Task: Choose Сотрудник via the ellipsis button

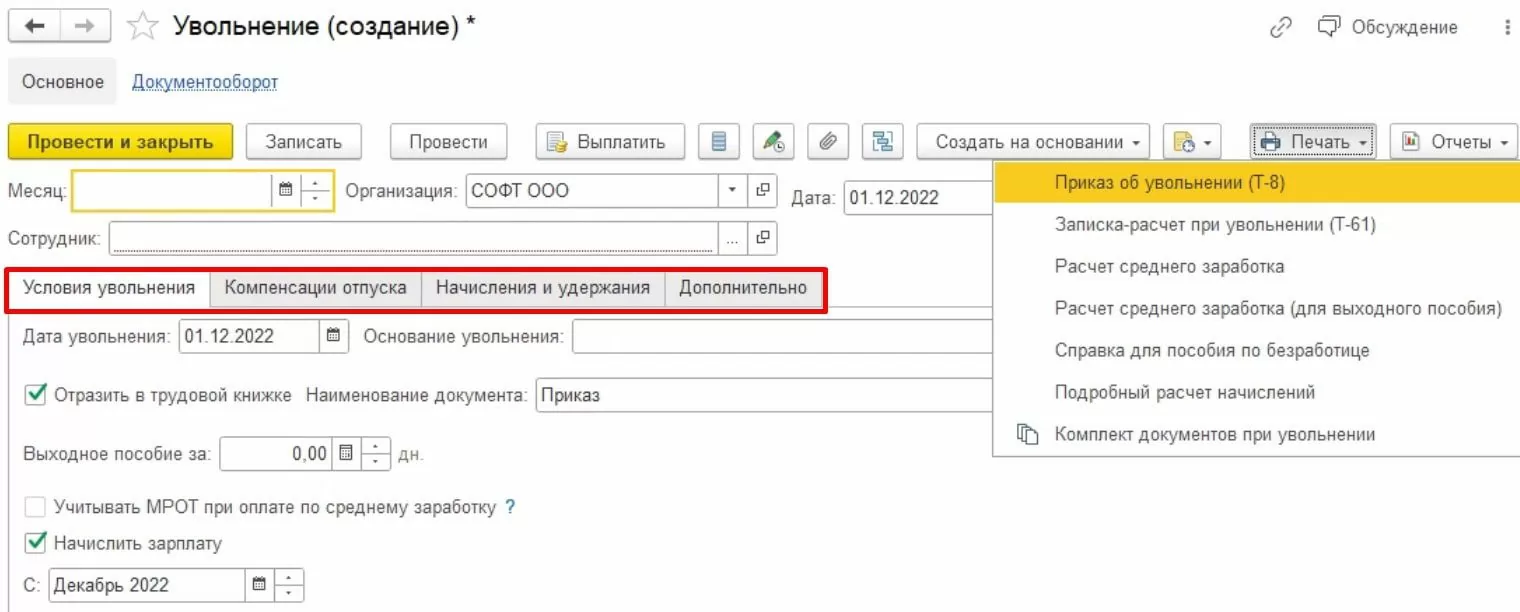Action: tap(732, 238)
